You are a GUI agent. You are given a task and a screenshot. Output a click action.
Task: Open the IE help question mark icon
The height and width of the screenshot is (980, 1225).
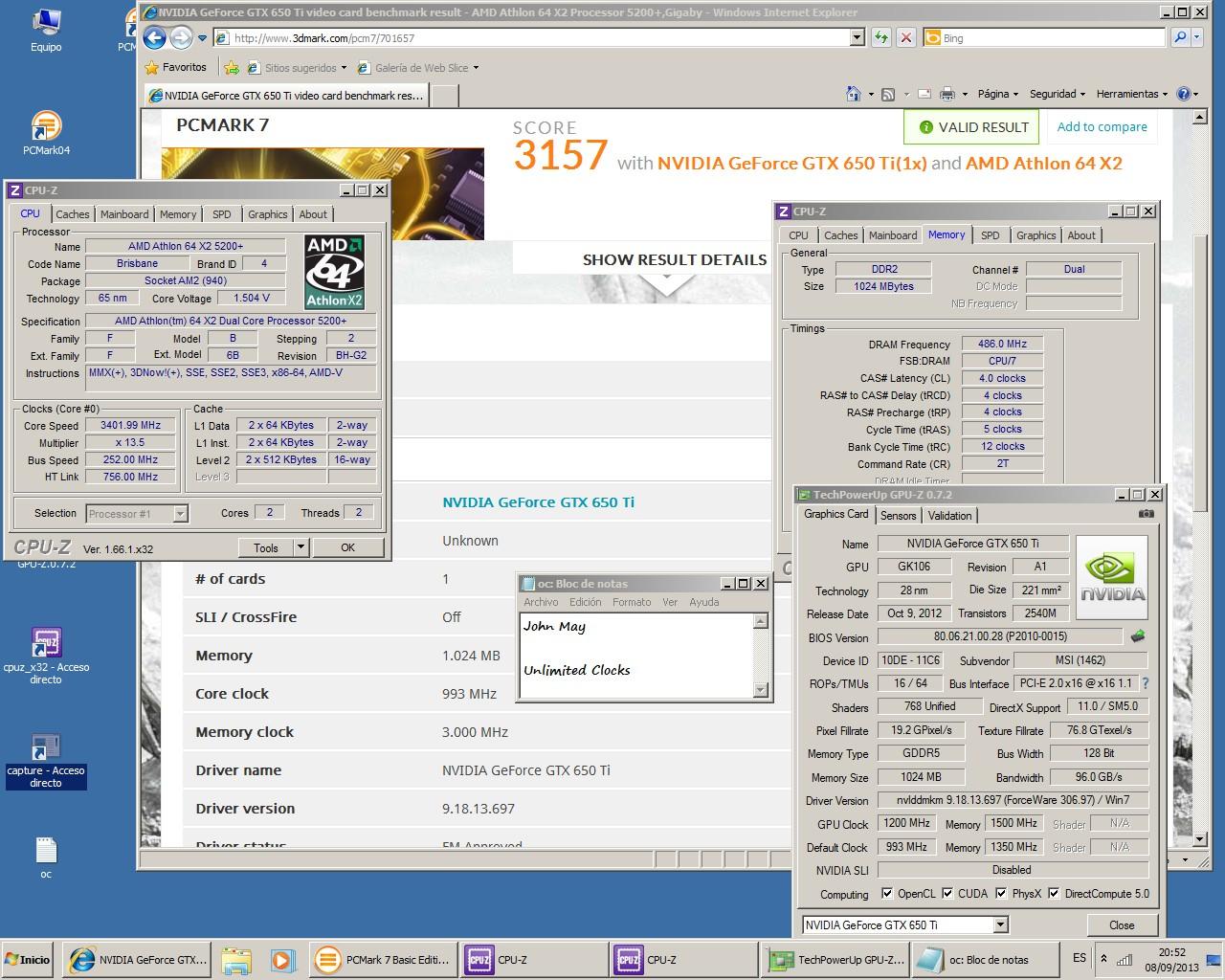(1183, 94)
